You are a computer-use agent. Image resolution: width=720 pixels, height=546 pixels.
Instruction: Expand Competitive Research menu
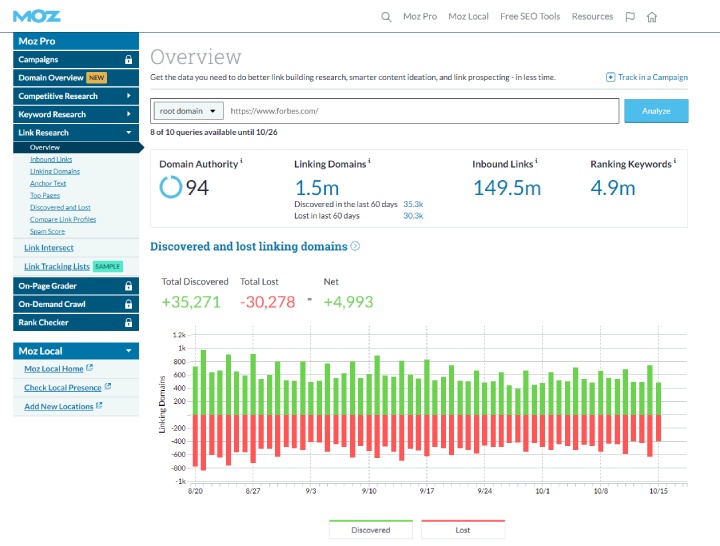76,96
